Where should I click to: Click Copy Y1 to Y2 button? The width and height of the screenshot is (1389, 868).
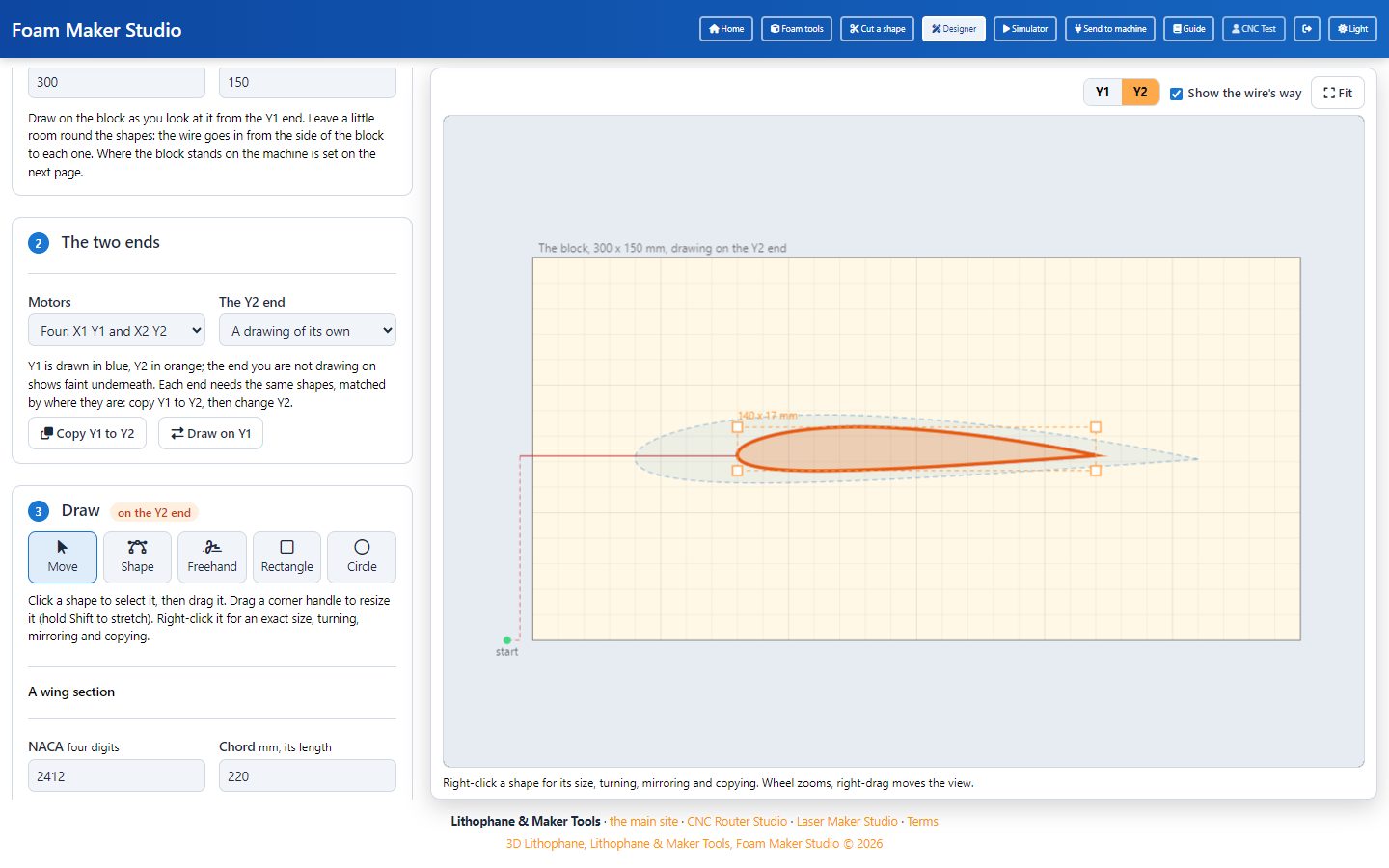[88, 434]
